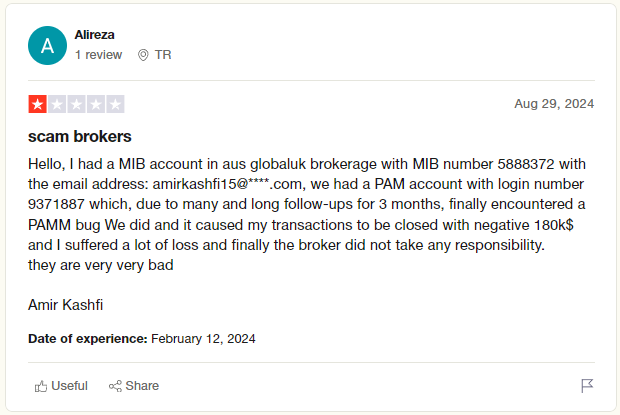Open reviewer Alireza's profile name
This screenshot has height=415, width=620.
[95, 35]
